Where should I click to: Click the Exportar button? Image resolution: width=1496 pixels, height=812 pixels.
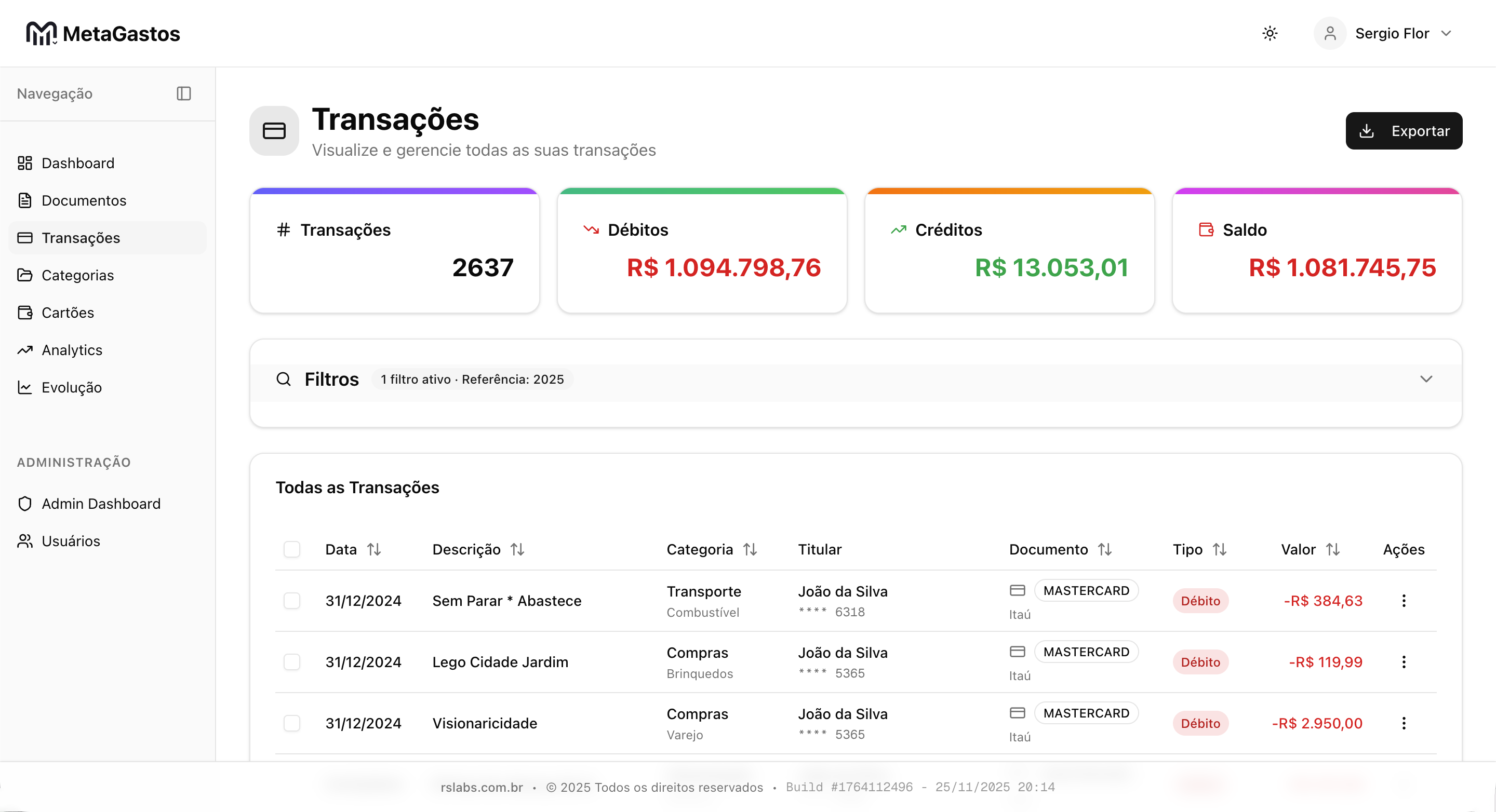1404,131
